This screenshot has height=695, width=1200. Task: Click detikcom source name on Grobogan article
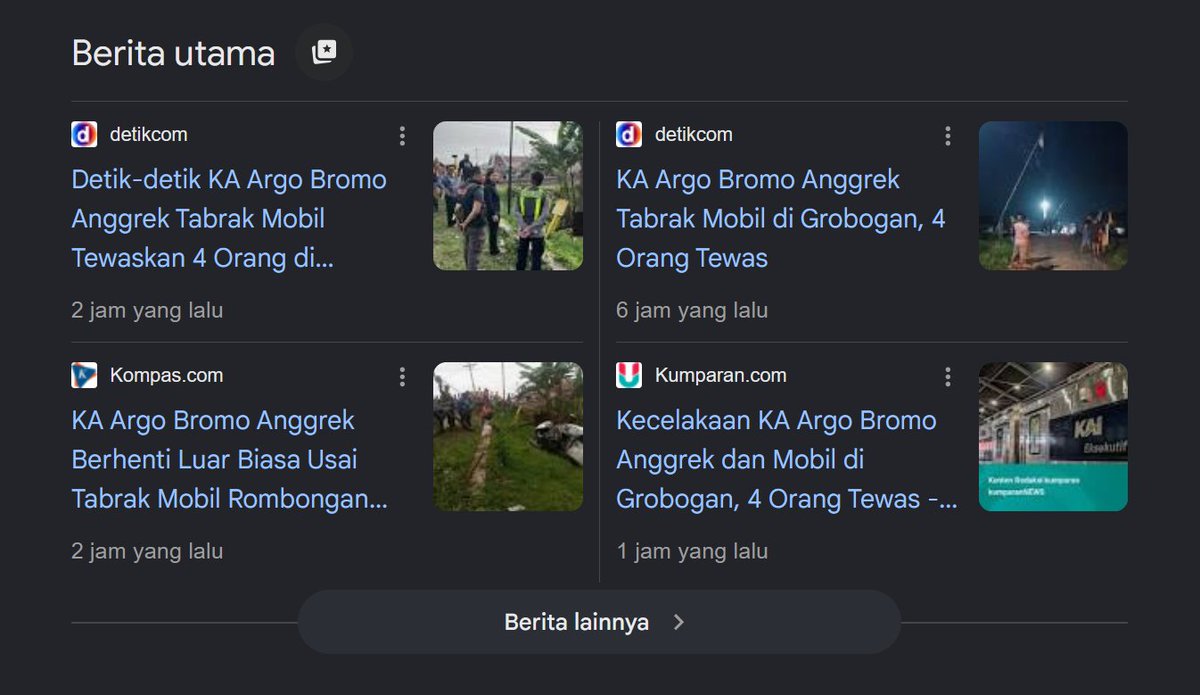693,134
